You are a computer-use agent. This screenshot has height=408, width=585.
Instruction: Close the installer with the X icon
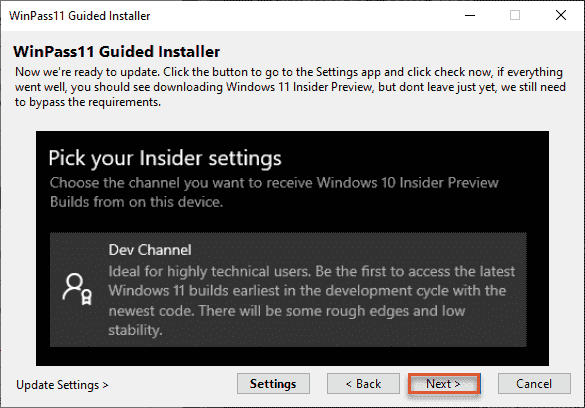pyautogui.click(x=561, y=15)
